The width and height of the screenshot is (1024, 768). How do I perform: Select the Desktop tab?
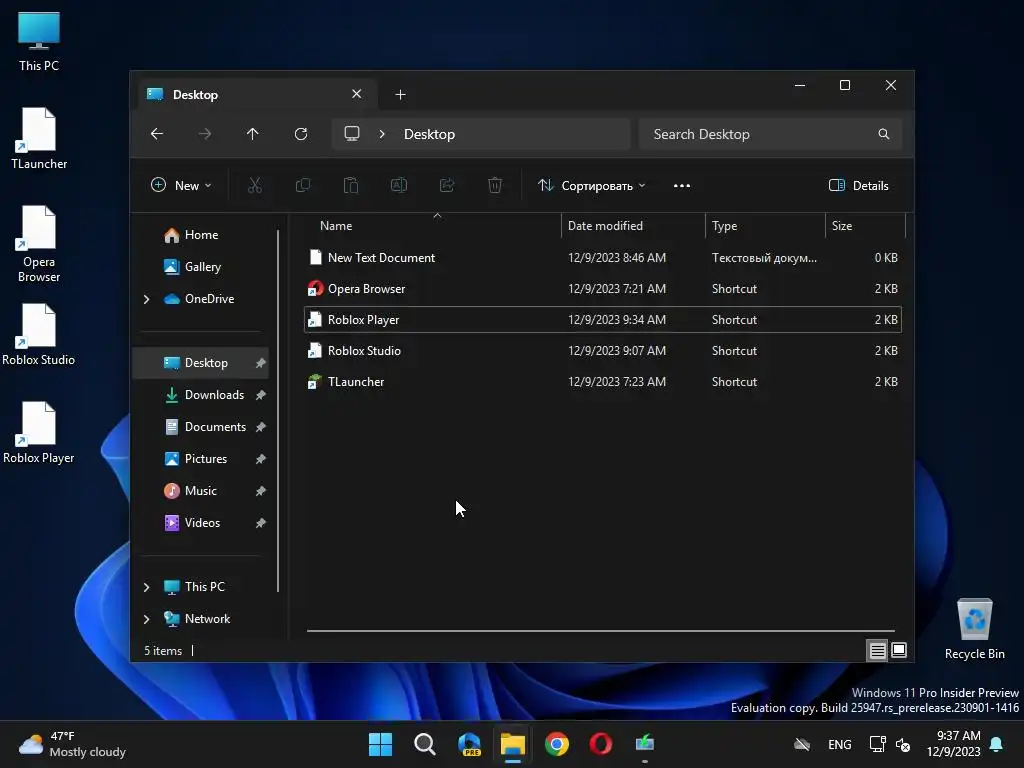(258, 95)
